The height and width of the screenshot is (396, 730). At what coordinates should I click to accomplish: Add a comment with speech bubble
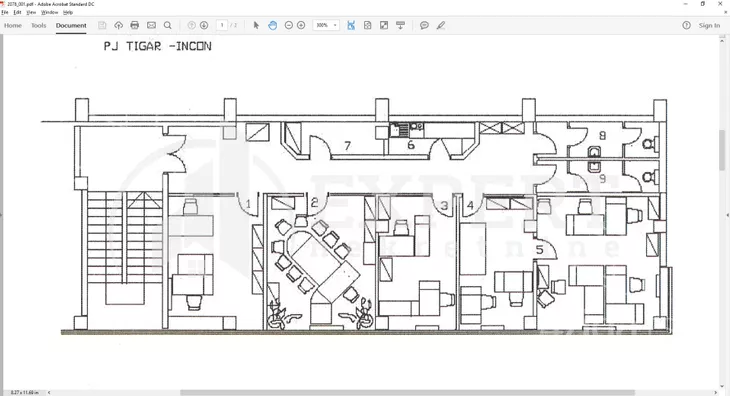[x=424, y=25]
